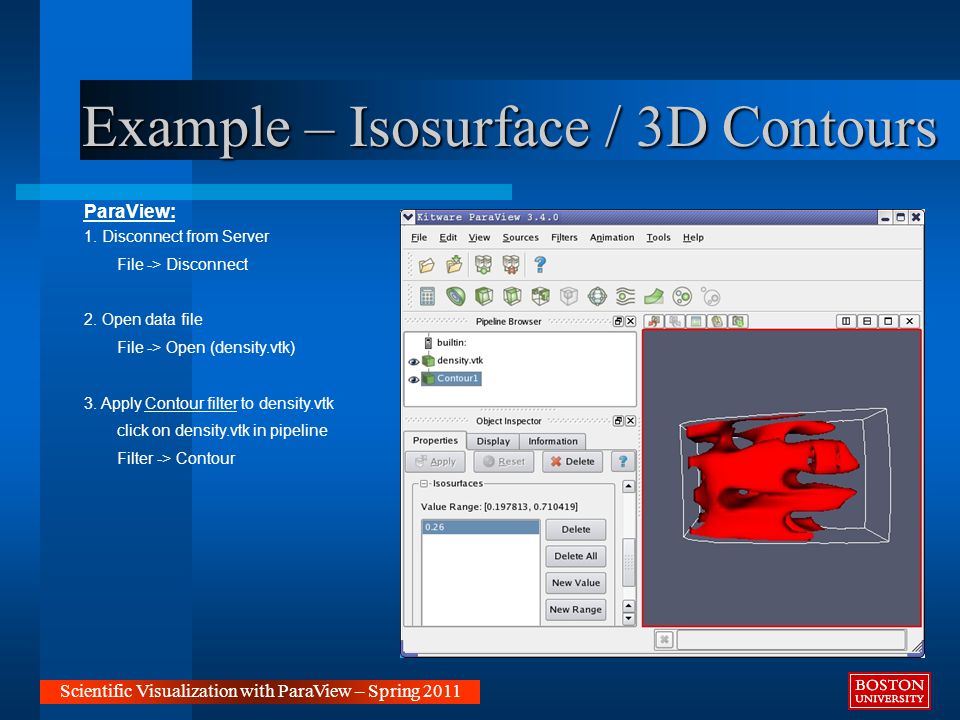Click the Apply button
This screenshot has height=720, width=960.
click(435, 462)
